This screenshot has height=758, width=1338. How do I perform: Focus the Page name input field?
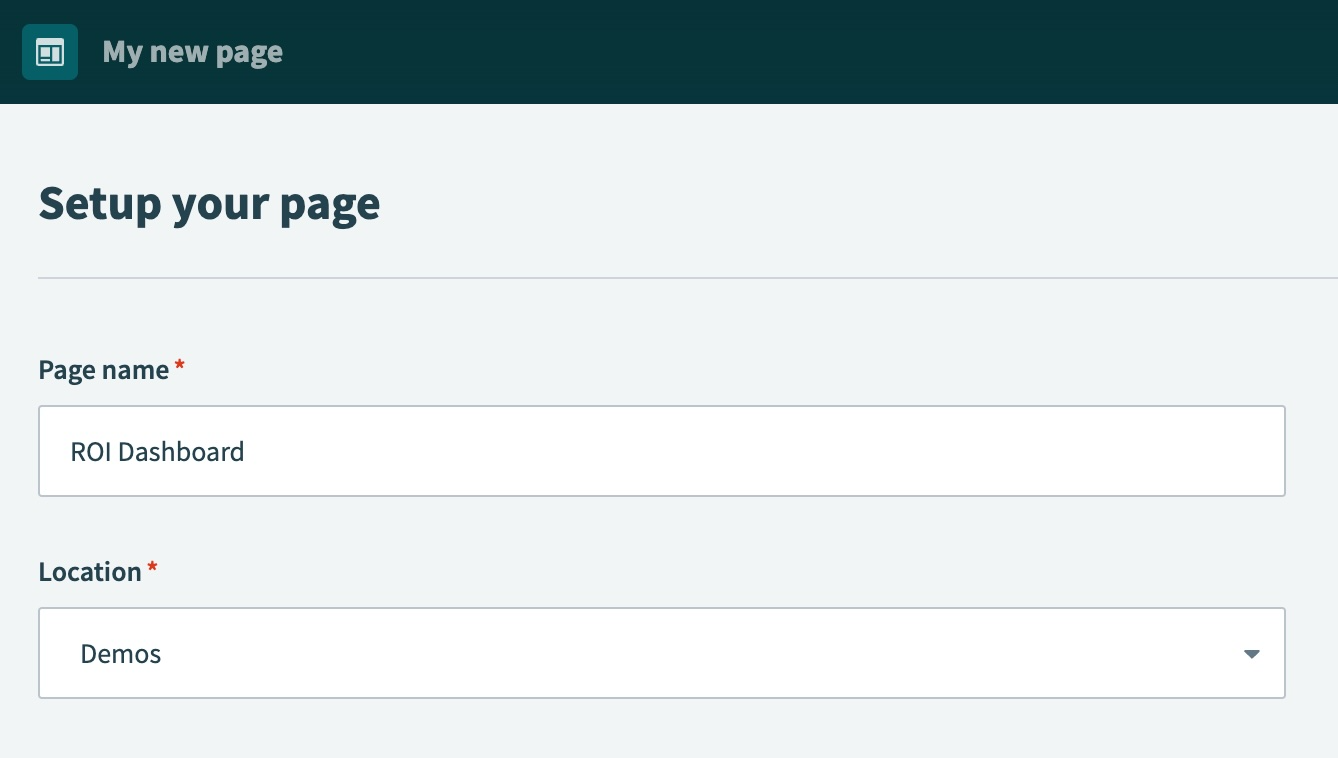[x=660, y=451]
